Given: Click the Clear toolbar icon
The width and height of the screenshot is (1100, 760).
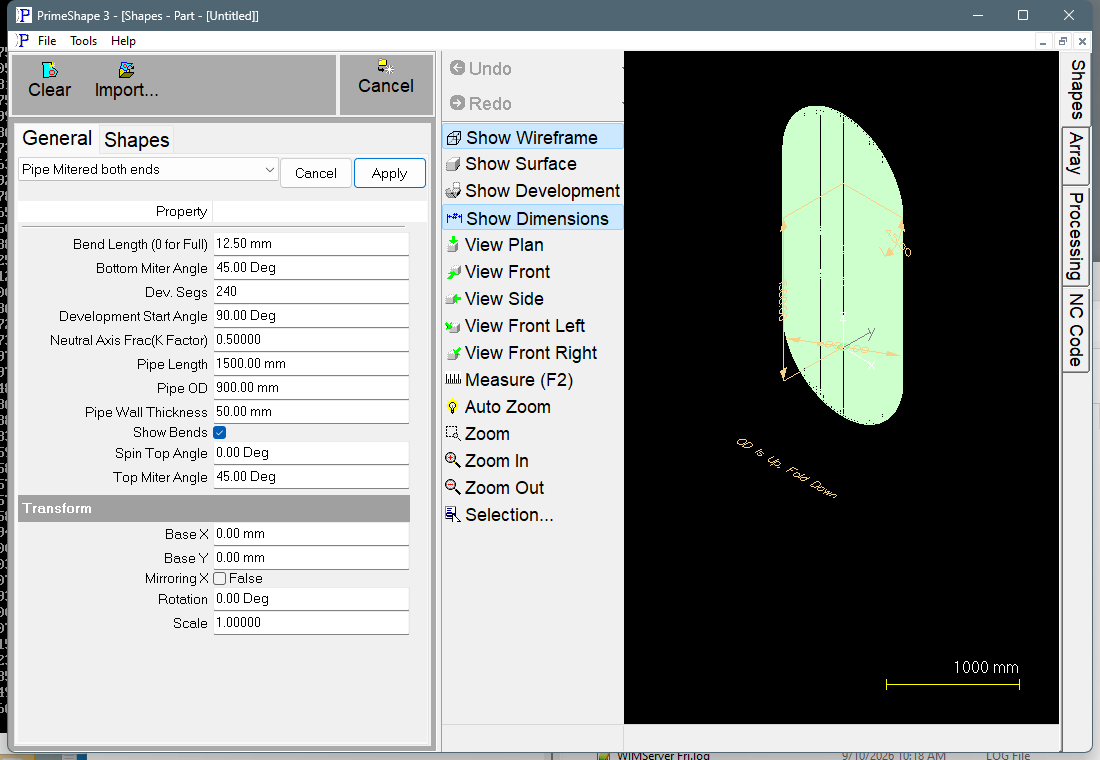Looking at the screenshot, I should tap(49, 80).
